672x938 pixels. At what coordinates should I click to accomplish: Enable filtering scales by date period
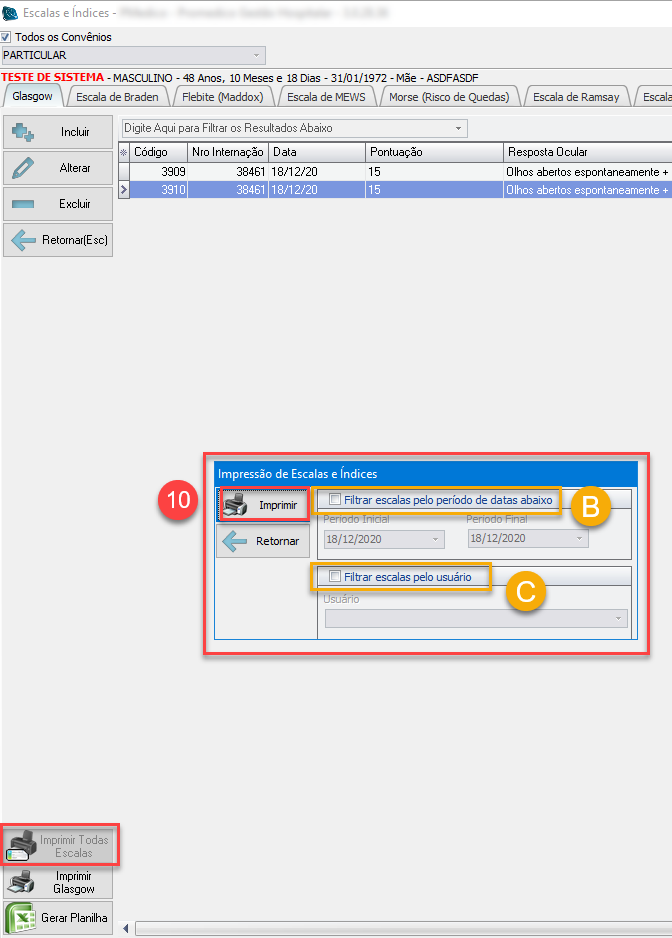(x=335, y=498)
